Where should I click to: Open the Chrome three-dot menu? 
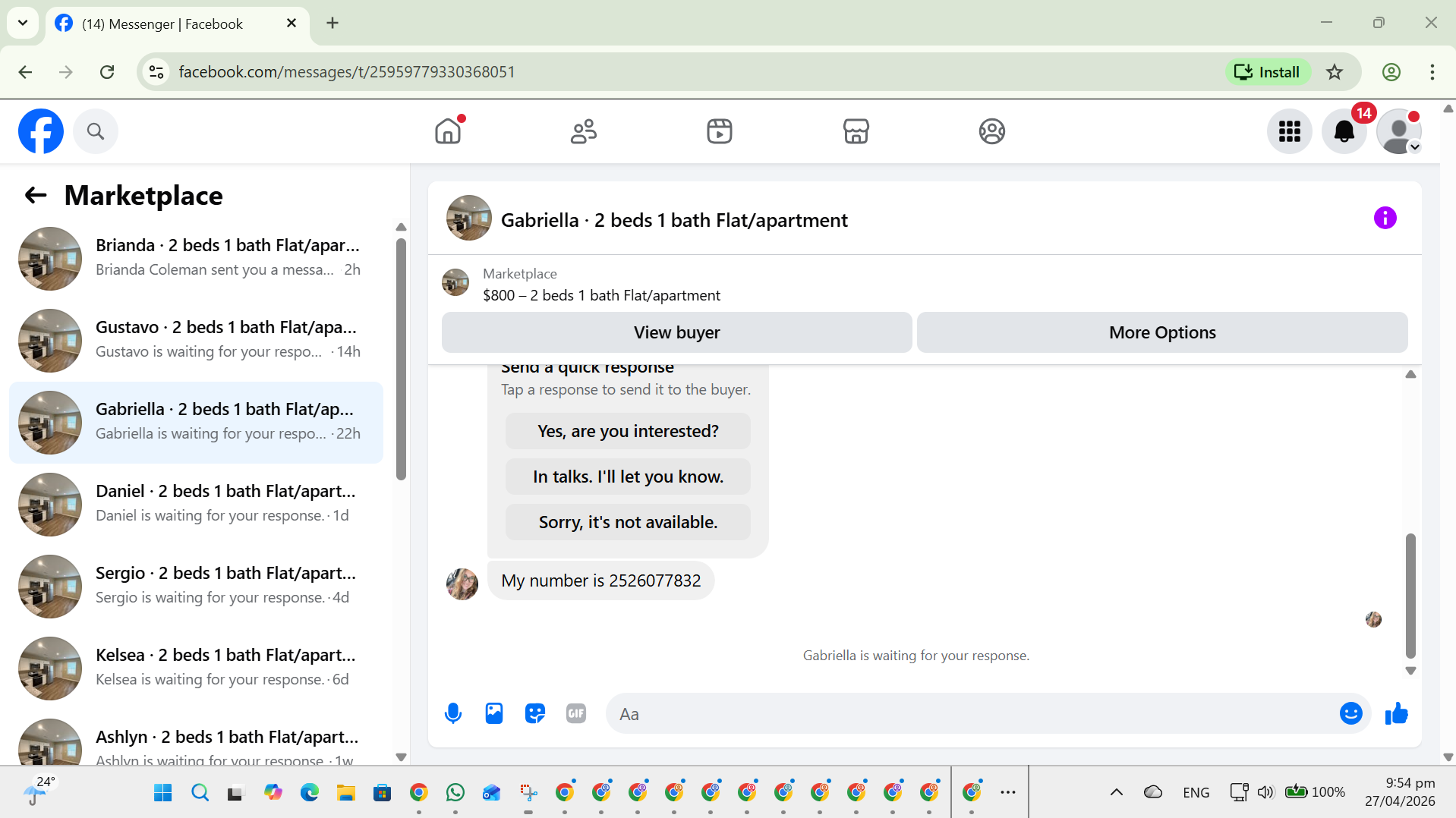[x=1432, y=72]
